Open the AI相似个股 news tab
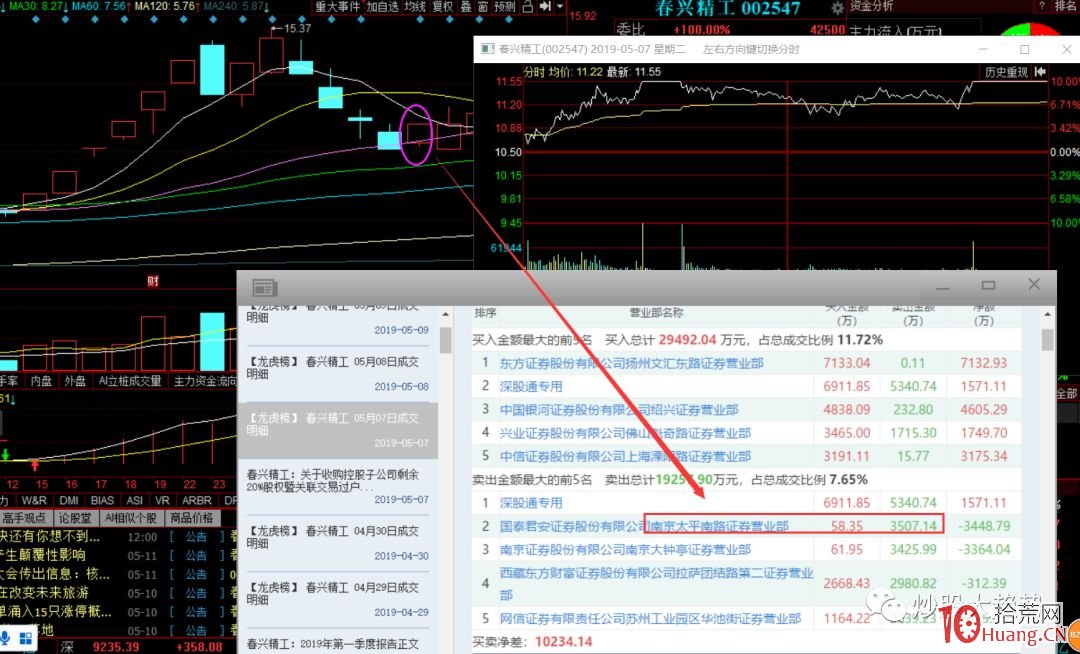This screenshot has width=1080, height=654. tap(131, 518)
